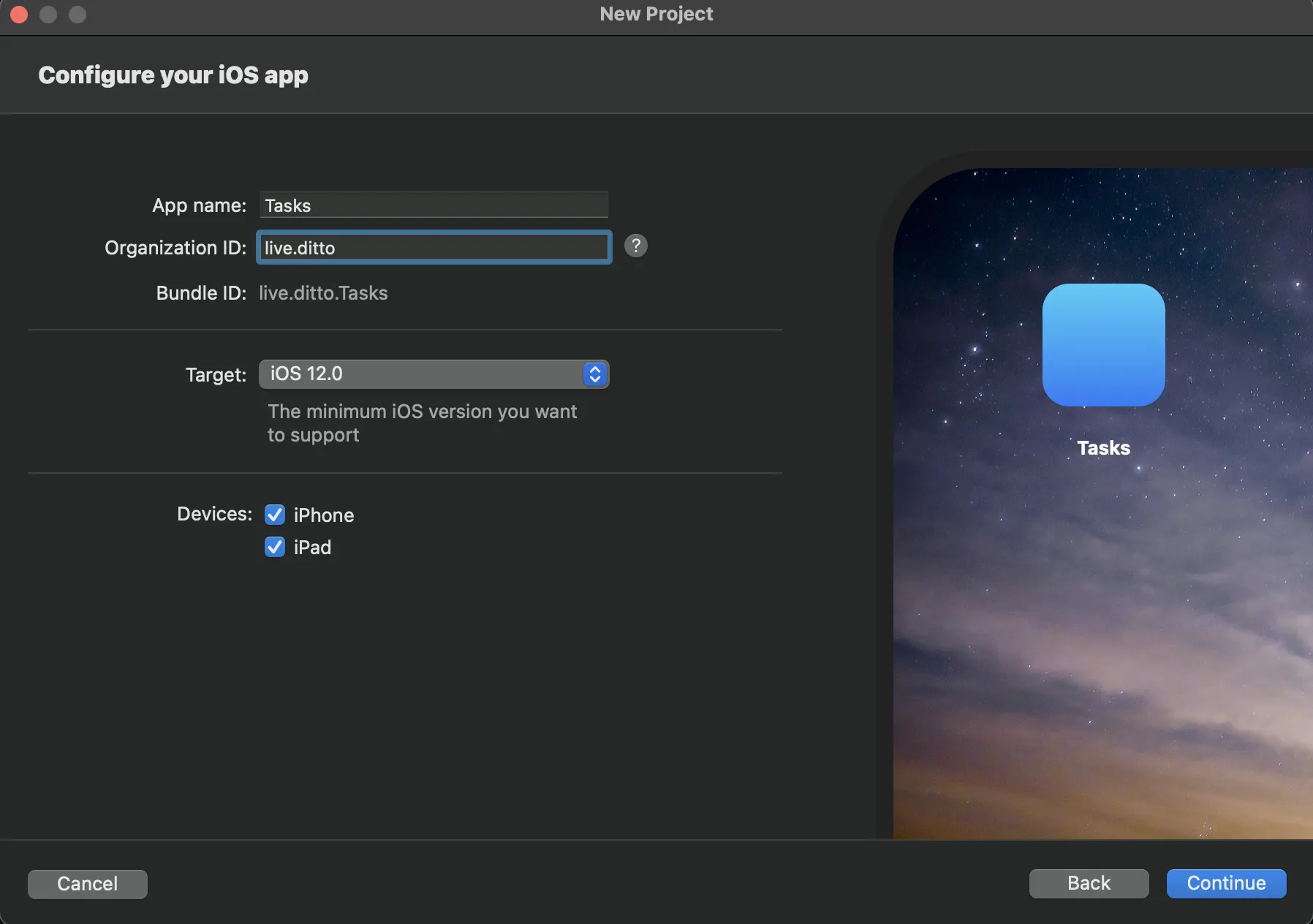
Task: Click the App name: label
Action: pos(199,205)
